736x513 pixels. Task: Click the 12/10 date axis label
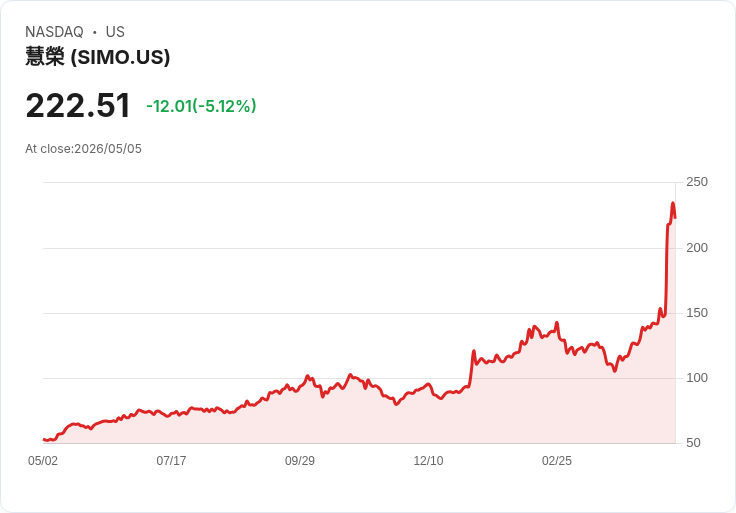point(428,460)
